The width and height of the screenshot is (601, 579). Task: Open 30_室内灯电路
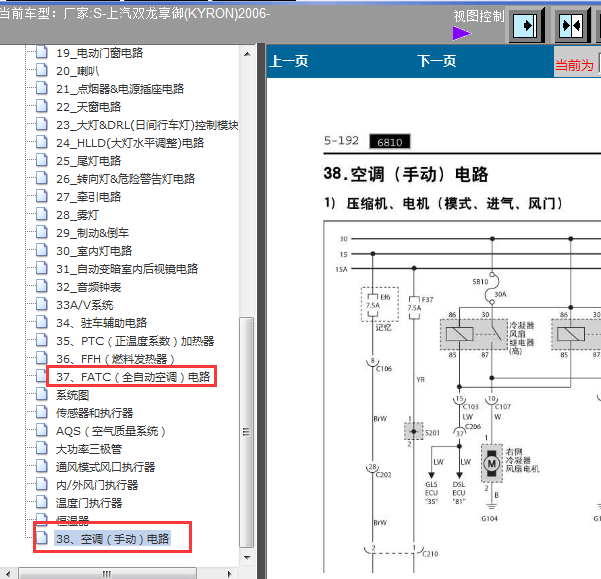[x=94, y=251]
